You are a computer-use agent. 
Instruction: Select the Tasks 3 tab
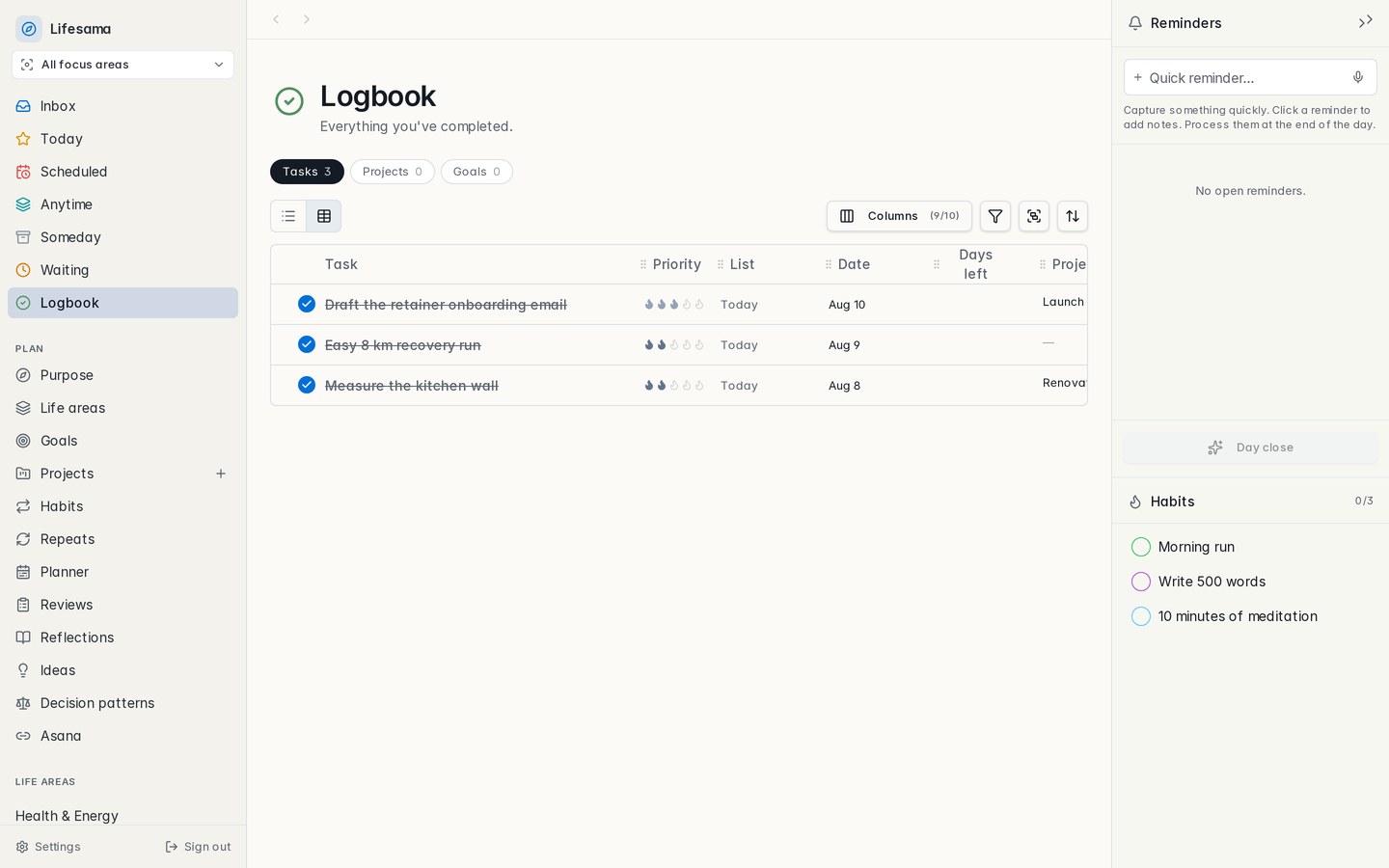click(x=307, y=172)
